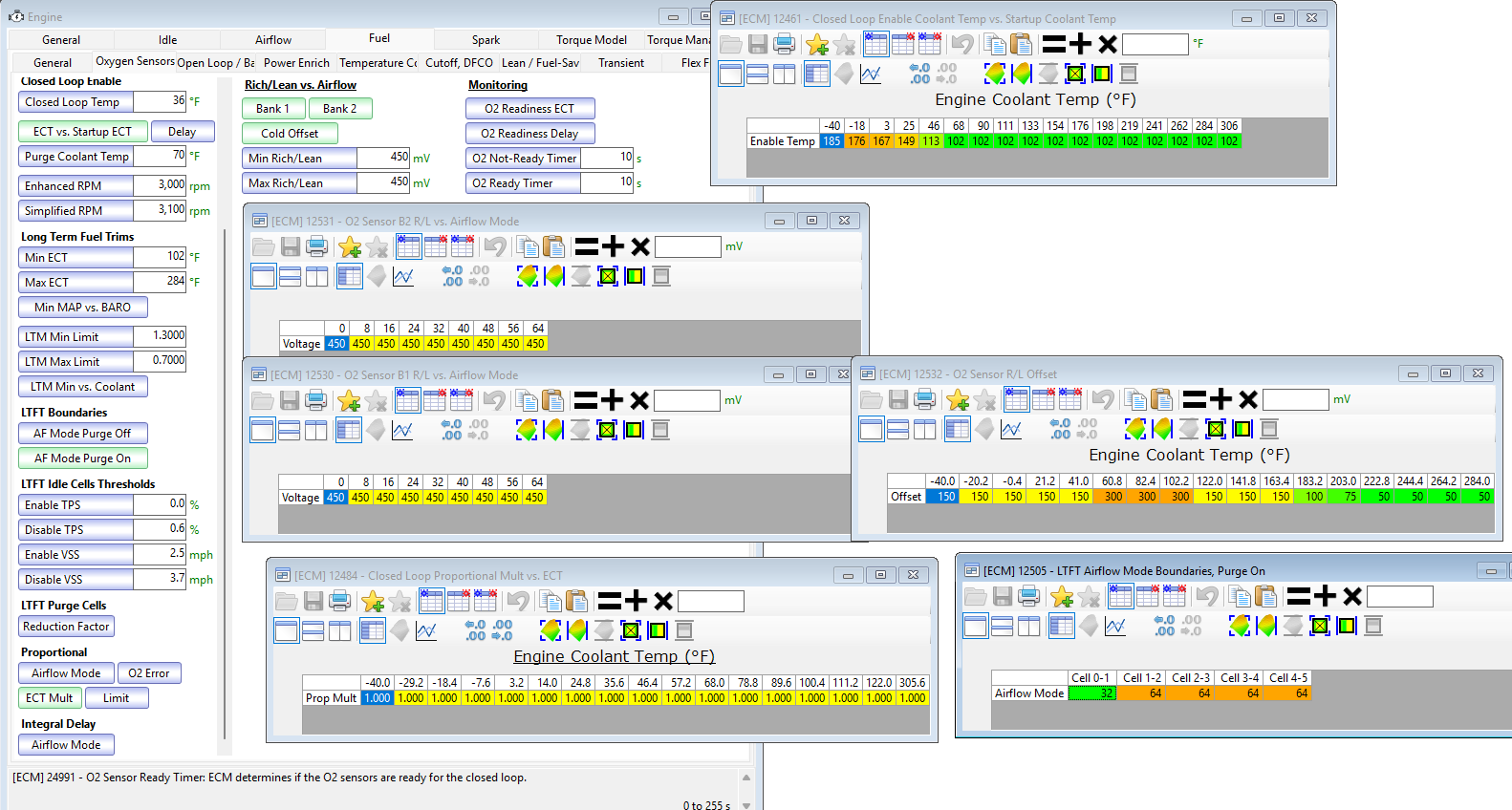This screenshot has width=1512, height=810.
Task: Toggle the horizontal split view in the O2 Sensor B2 window
Action: point(291,277)
